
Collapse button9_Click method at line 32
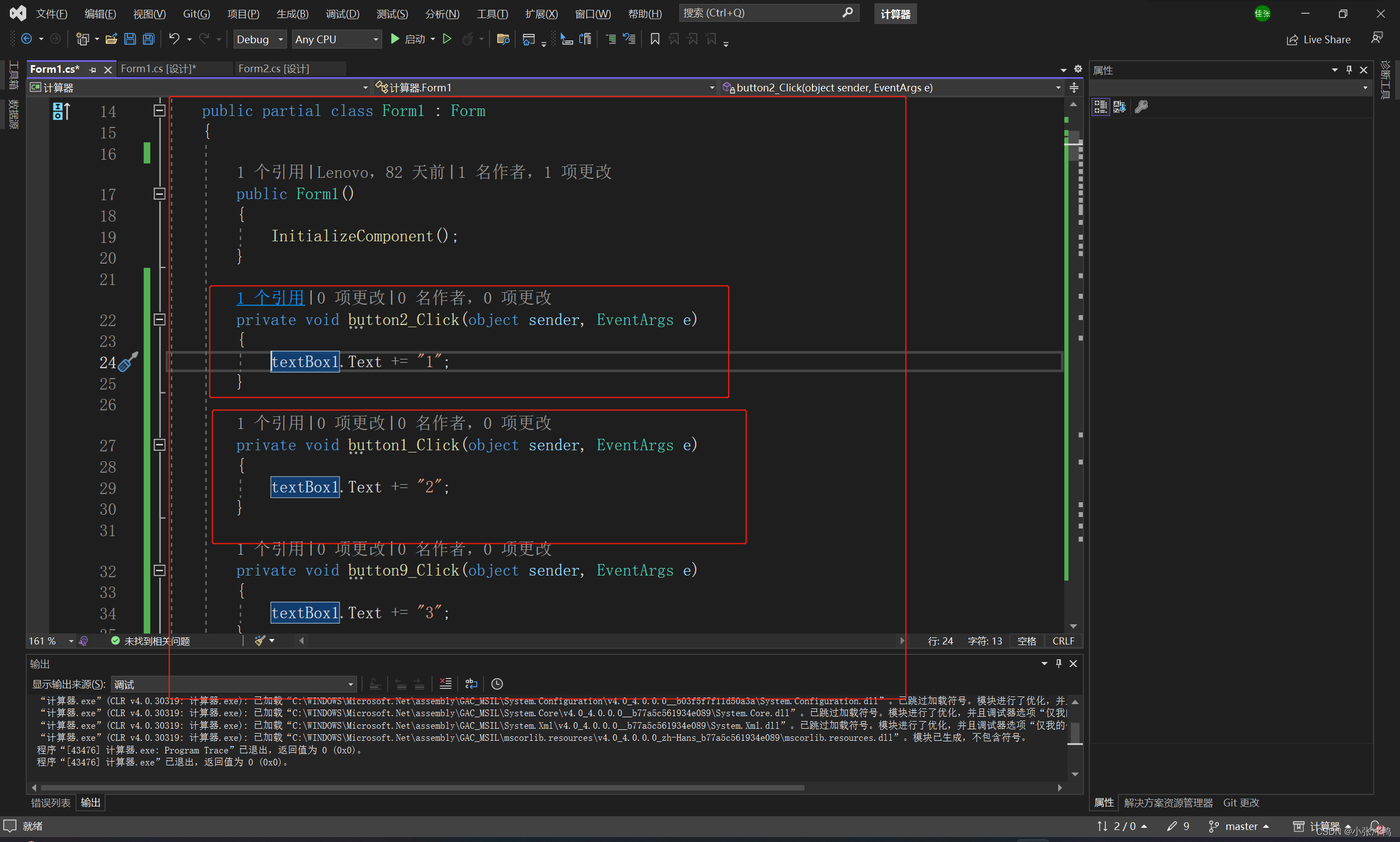pyautogui.click(x=159, y=570)
